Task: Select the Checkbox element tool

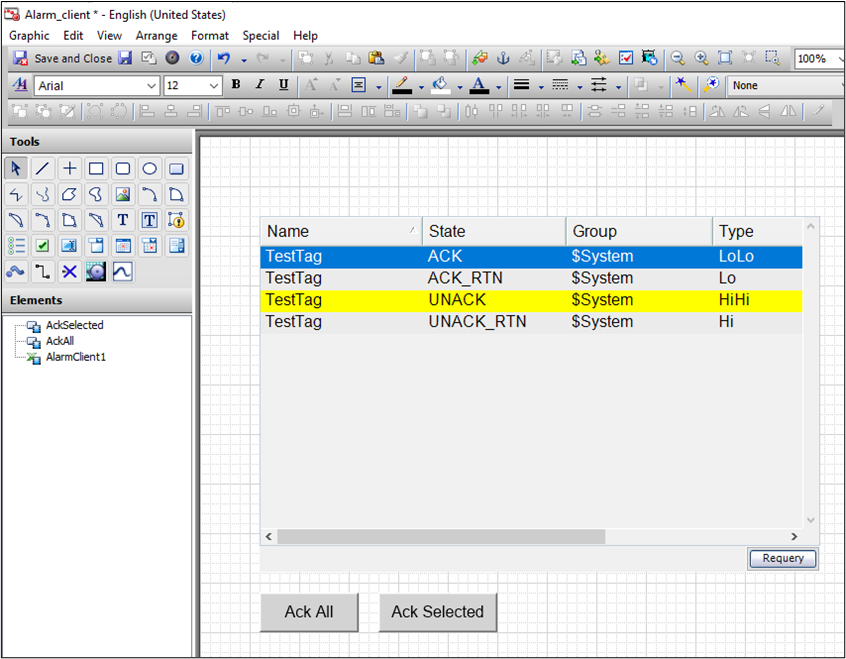Action: pos(41,246)
